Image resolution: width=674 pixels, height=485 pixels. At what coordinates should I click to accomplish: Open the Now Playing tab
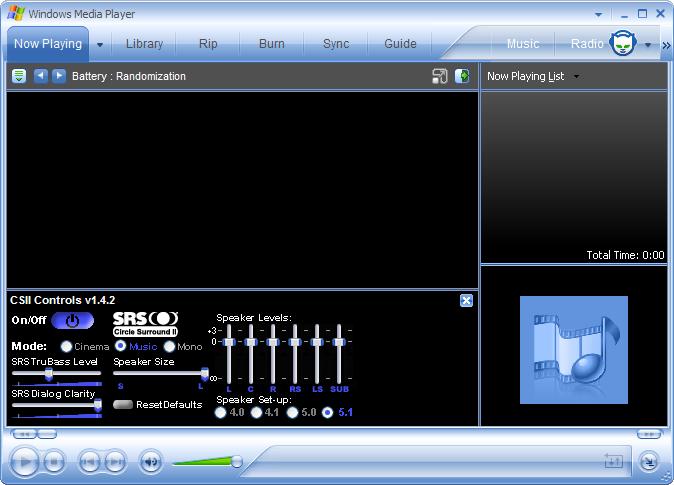click(48, 44)
